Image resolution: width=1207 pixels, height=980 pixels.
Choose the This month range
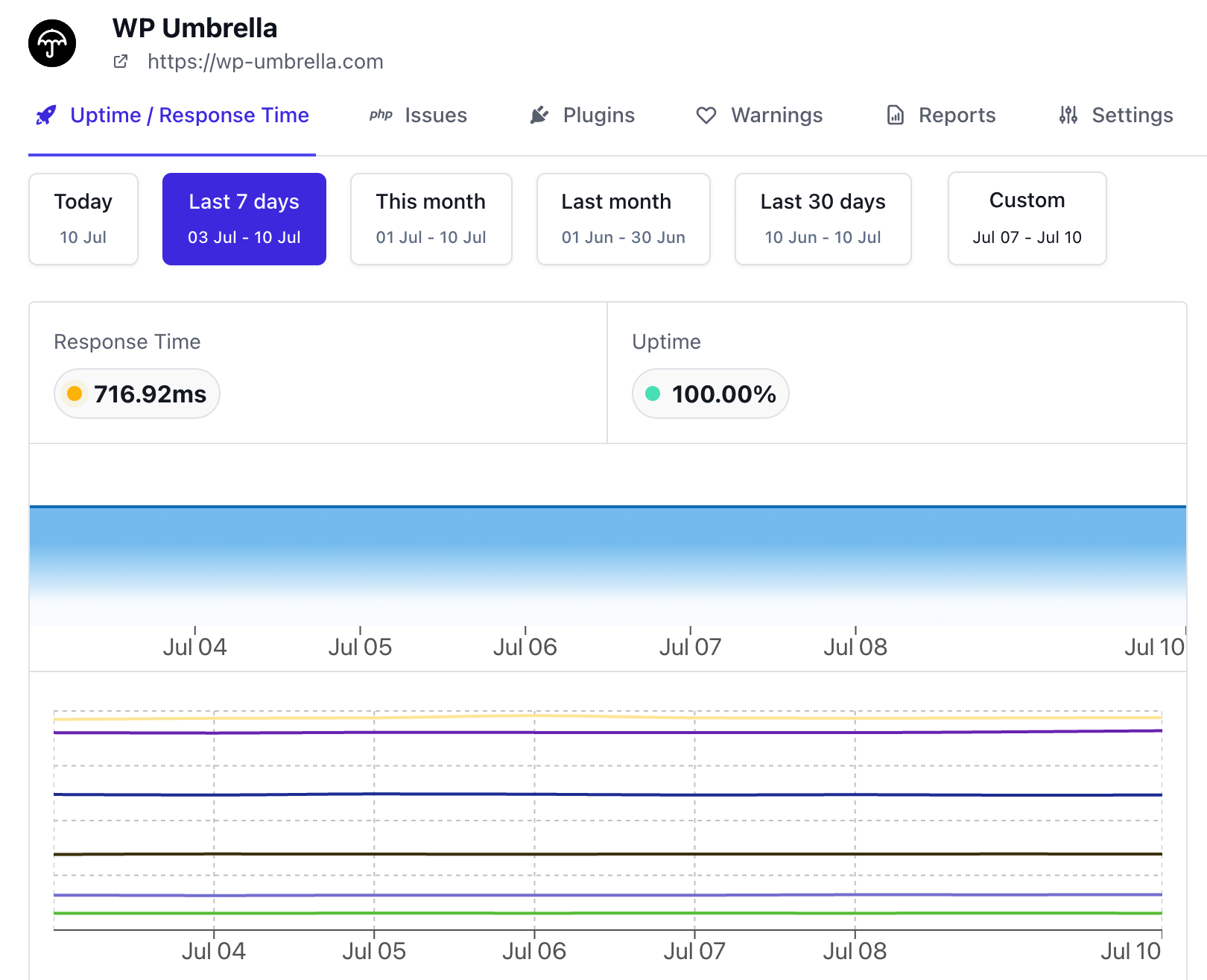[431, 219]
